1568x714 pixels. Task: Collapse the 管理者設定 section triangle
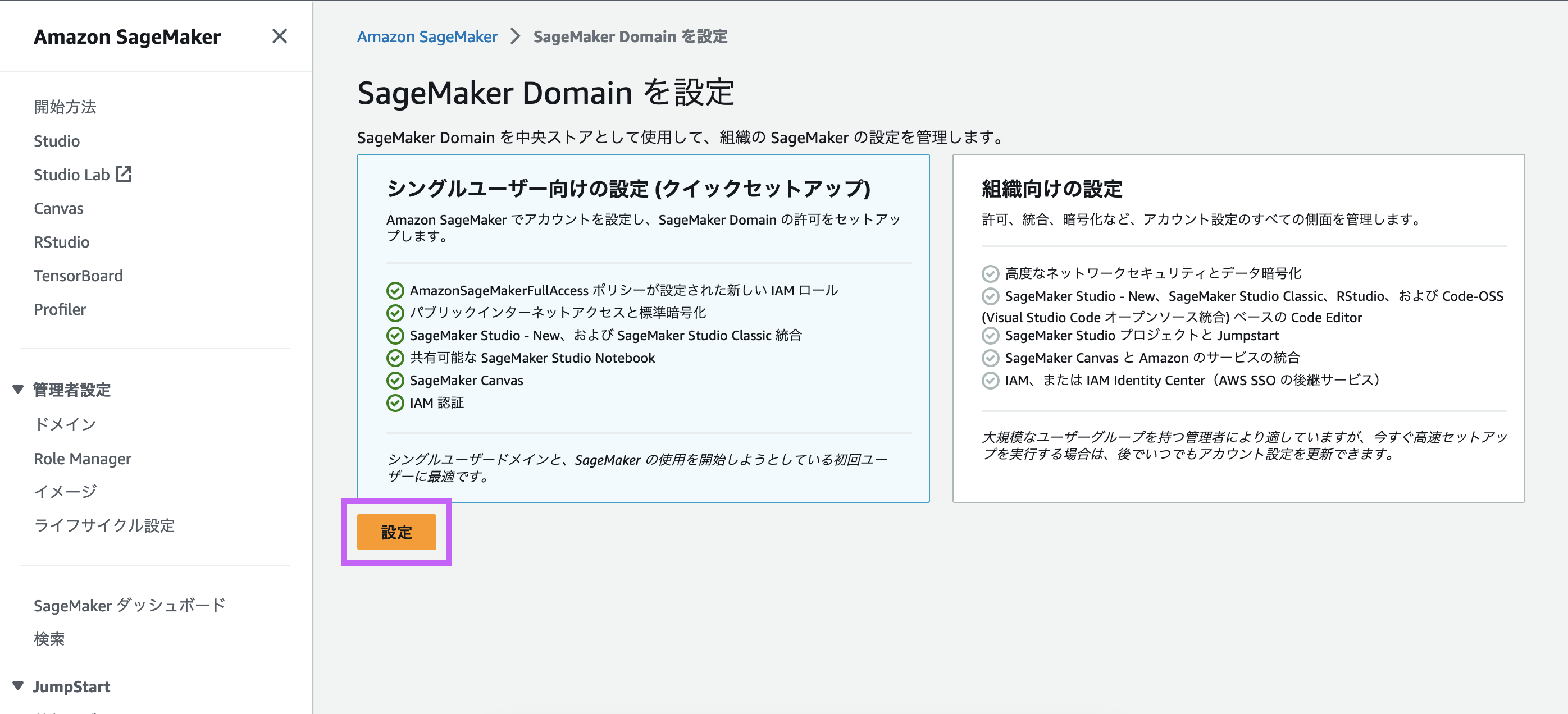pos(19,389)
